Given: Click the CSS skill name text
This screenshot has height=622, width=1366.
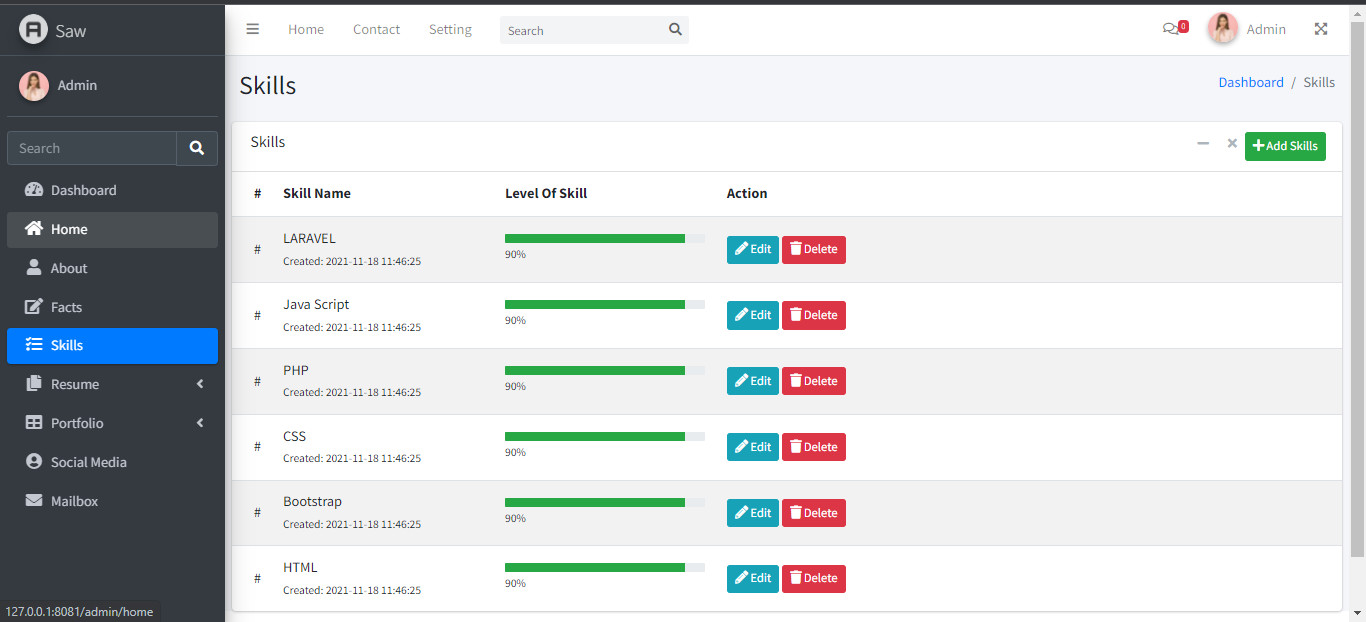Looking at the screenshot, I should 294,436.
